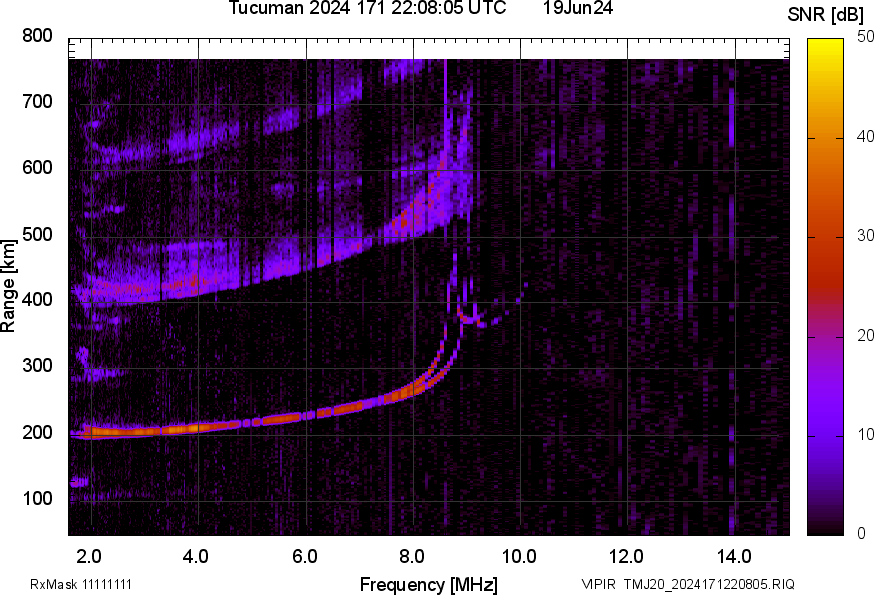Click the 'RxMask 11111111' footer text
The width and height of the screenshot is (874, 595).
(x=81, y=585)
